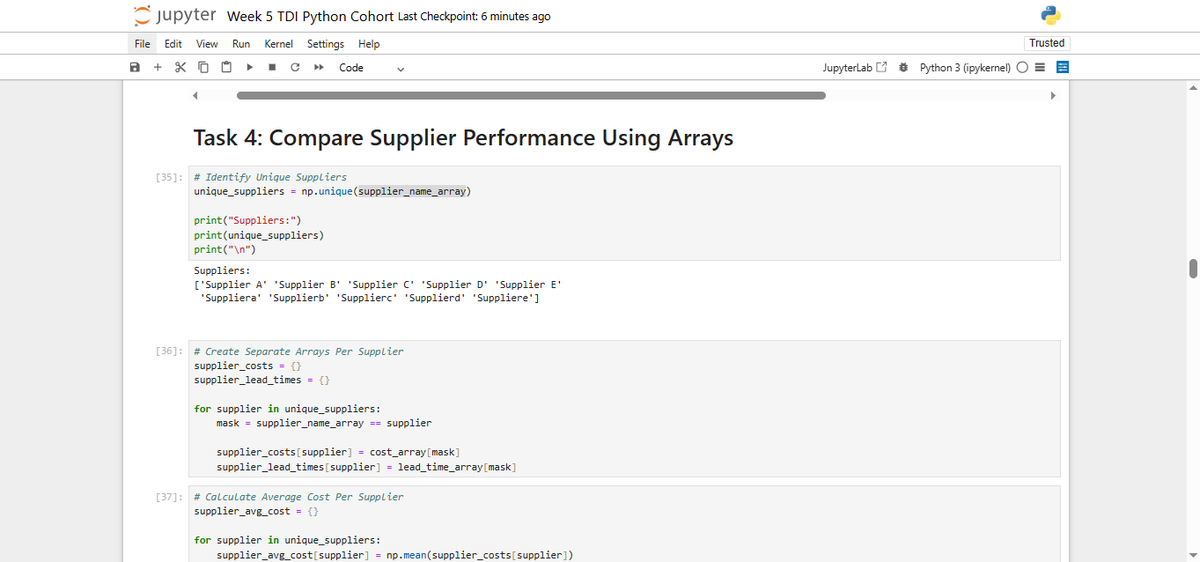Interrupt the kernel using stop icon
Viewport: 1200px width, 562px height.
(x=272, y=68)
